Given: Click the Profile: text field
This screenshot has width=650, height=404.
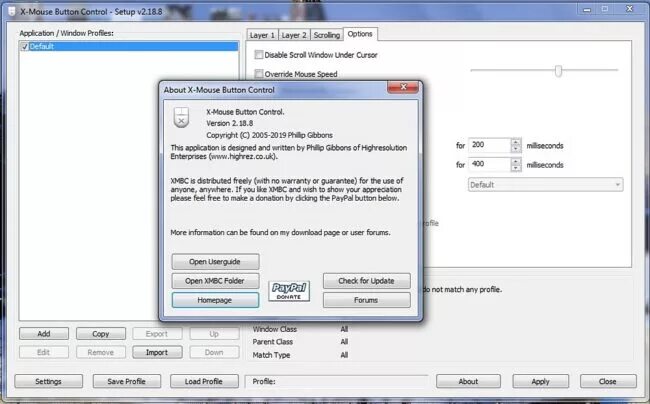Looking at the screenshot, I should click(x=337, y=381).
